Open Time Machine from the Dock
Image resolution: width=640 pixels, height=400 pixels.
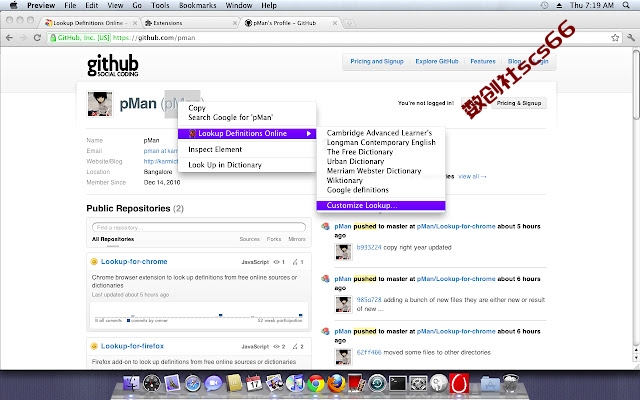pos(377,384)
